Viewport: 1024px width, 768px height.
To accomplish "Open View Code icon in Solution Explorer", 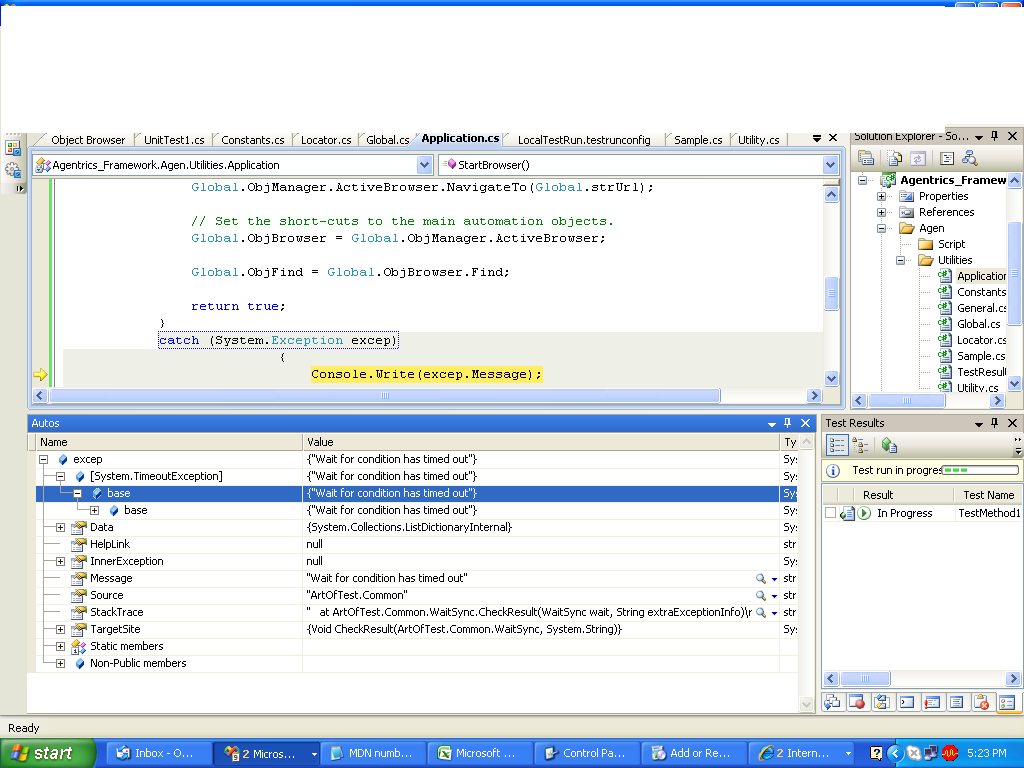I will pos(947,158).
